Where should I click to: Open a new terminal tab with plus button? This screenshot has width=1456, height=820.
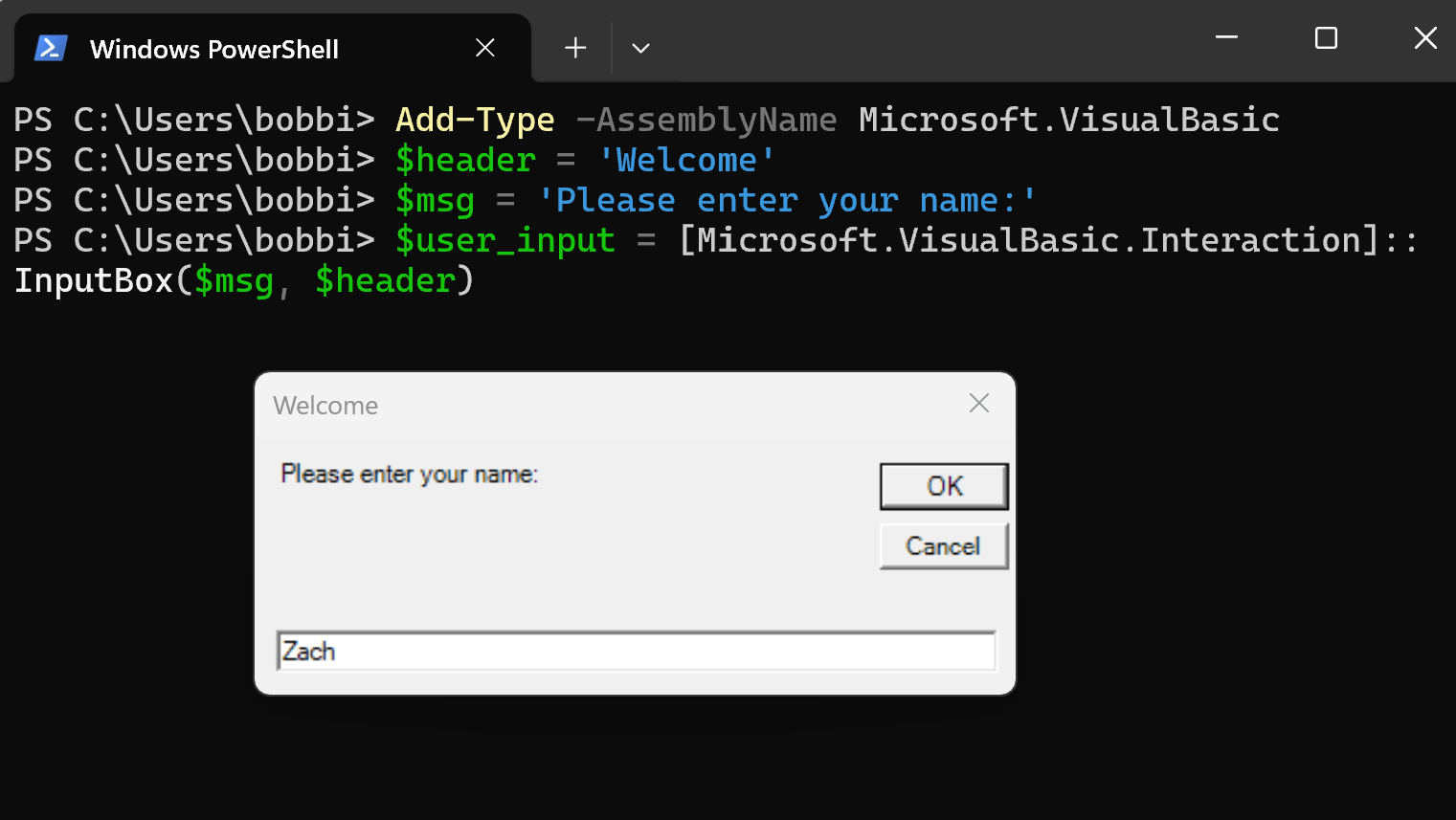click(573, 48)
